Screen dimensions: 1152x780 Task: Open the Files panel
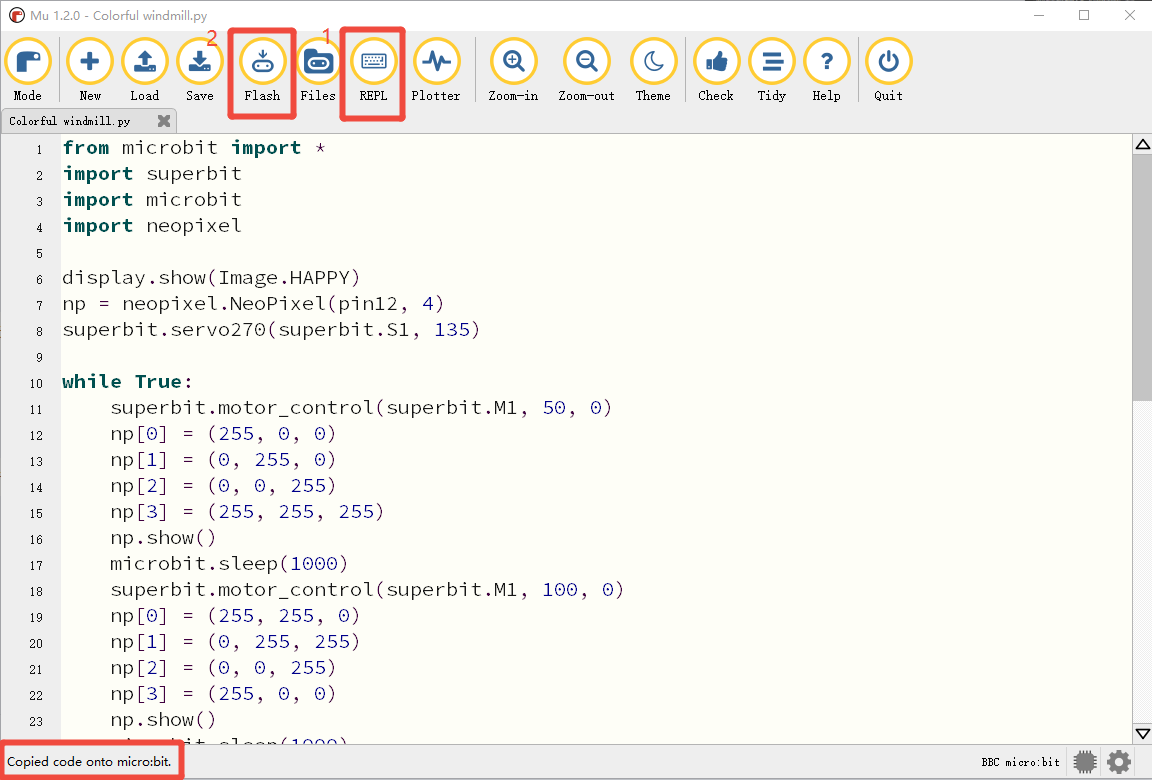(x=317, y=71)
